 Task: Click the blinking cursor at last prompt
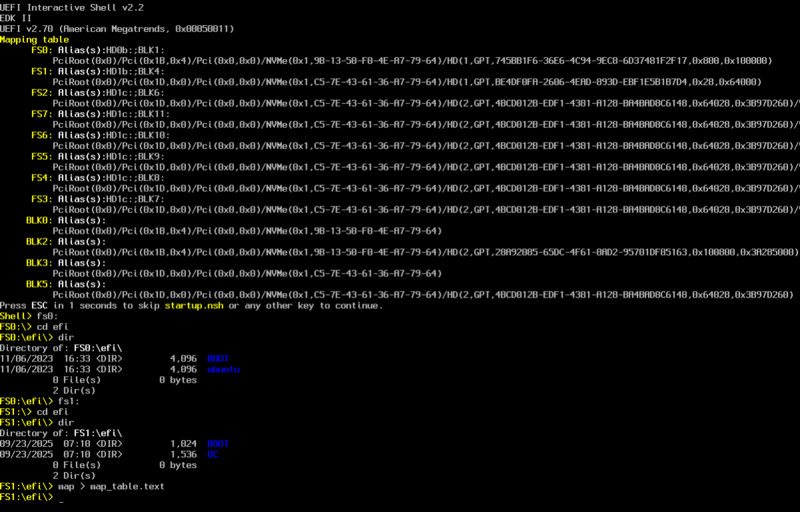point(61,499)
